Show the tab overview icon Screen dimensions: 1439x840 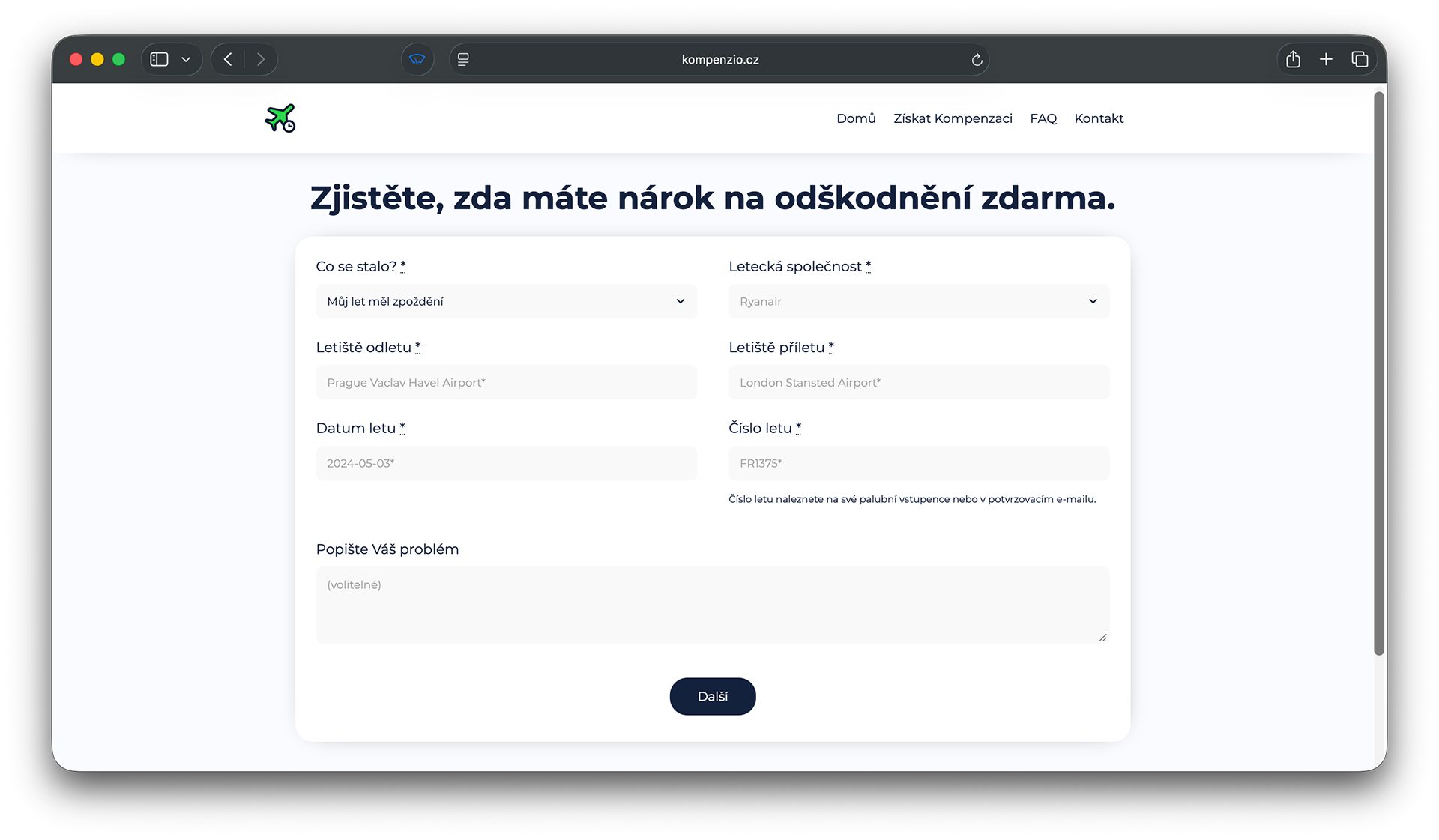(1360, 59)
